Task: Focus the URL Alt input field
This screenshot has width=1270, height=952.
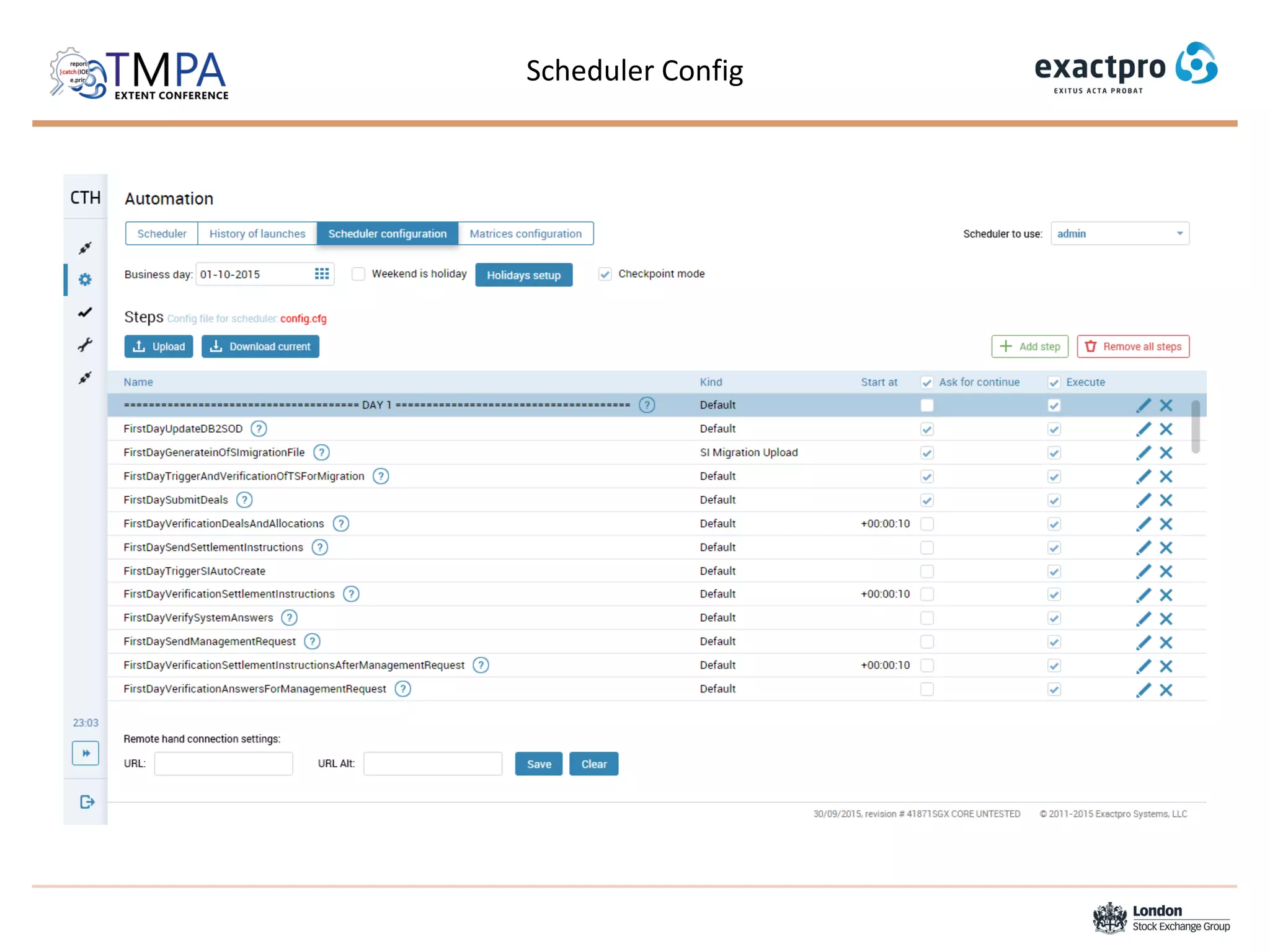Action: [x=433, y=764]
